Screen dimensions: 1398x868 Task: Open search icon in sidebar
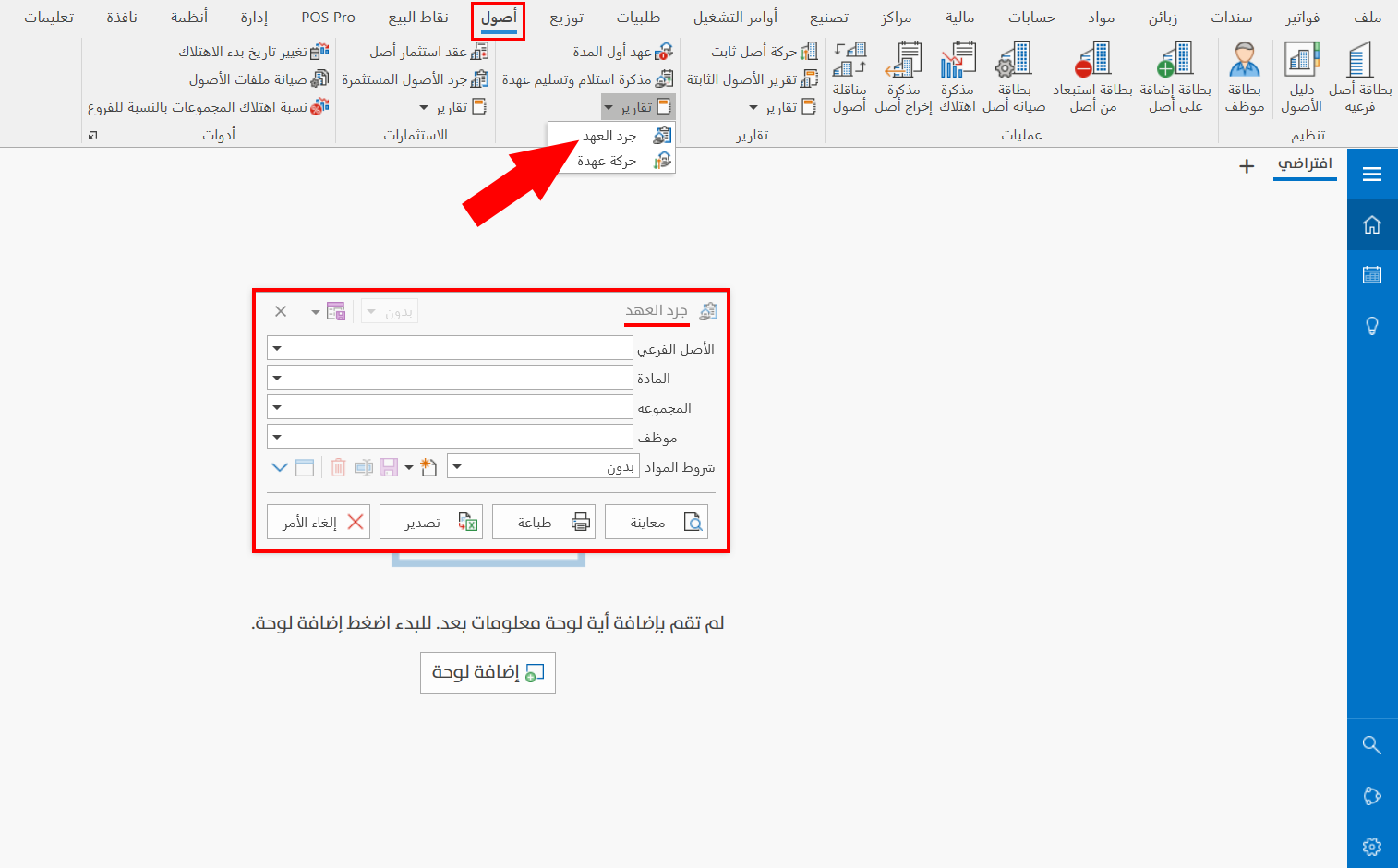(1372, 745)
